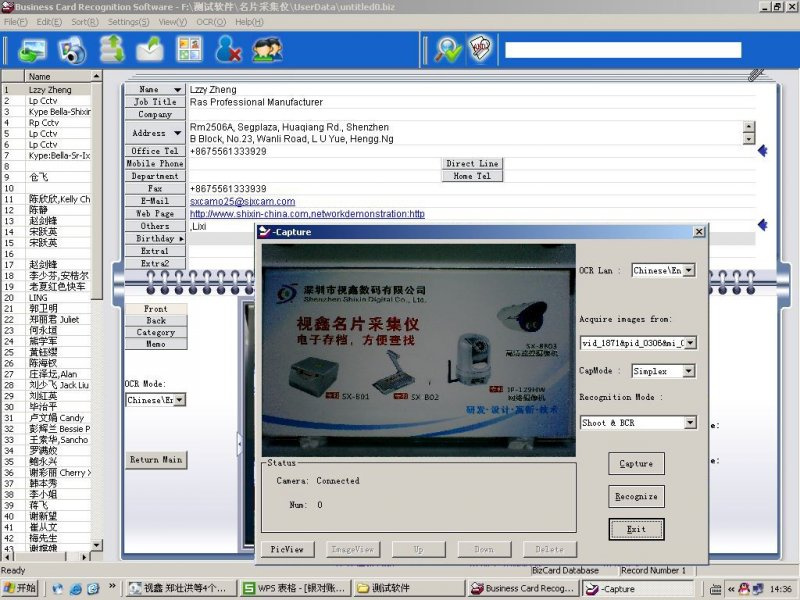Open the Settings menu
800x600 pixels.
point(129,22)
